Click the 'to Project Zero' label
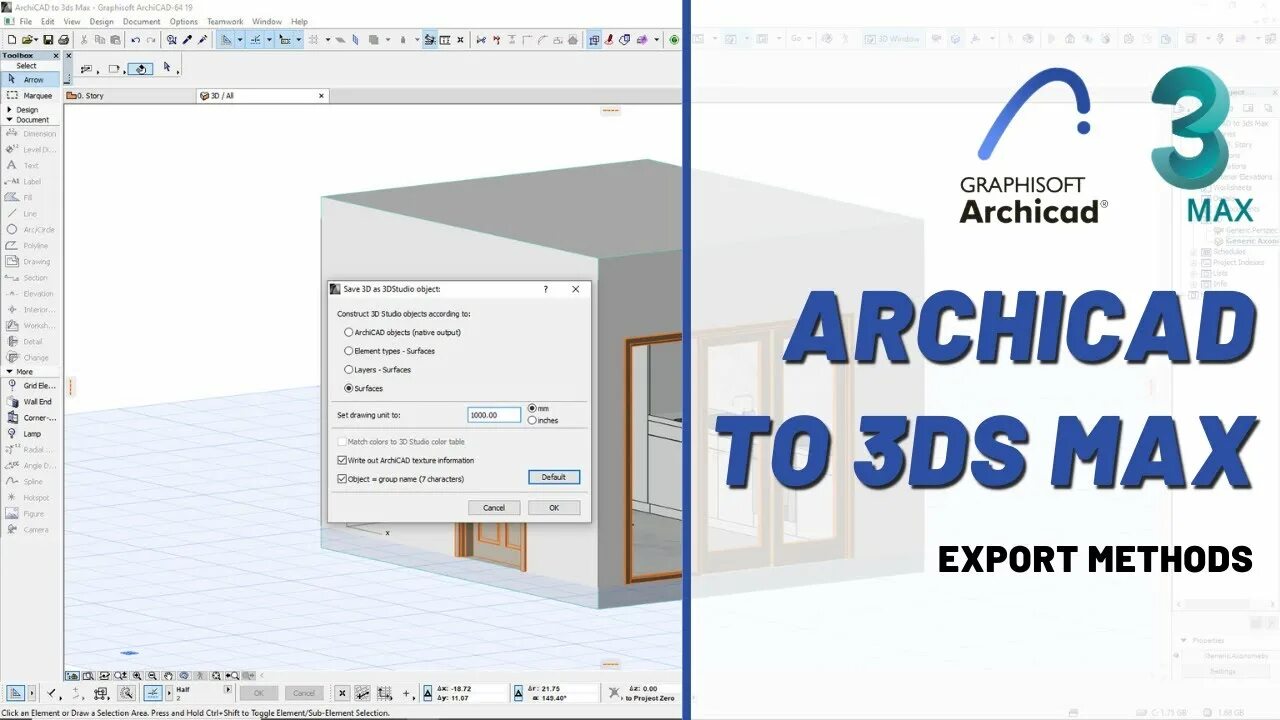The width and height of the screenshot is (1280, 720). [x=650, y=698]
